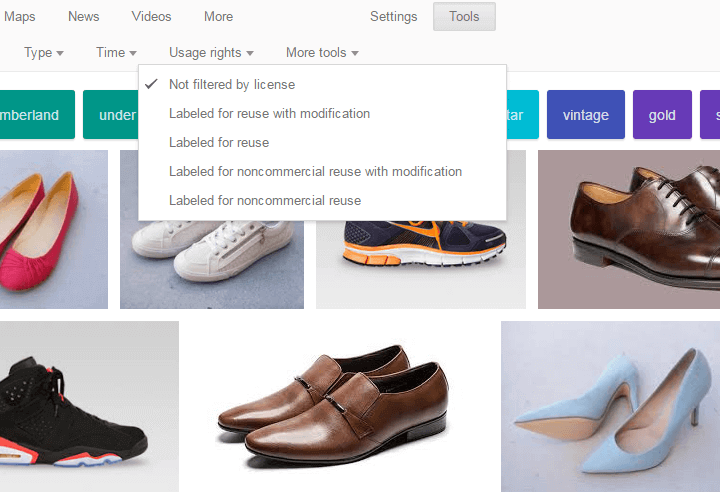Image resolution: width=720 pixels, height=500 pixels.
Task: Open the brown loafers image
Action: point(340,405)
